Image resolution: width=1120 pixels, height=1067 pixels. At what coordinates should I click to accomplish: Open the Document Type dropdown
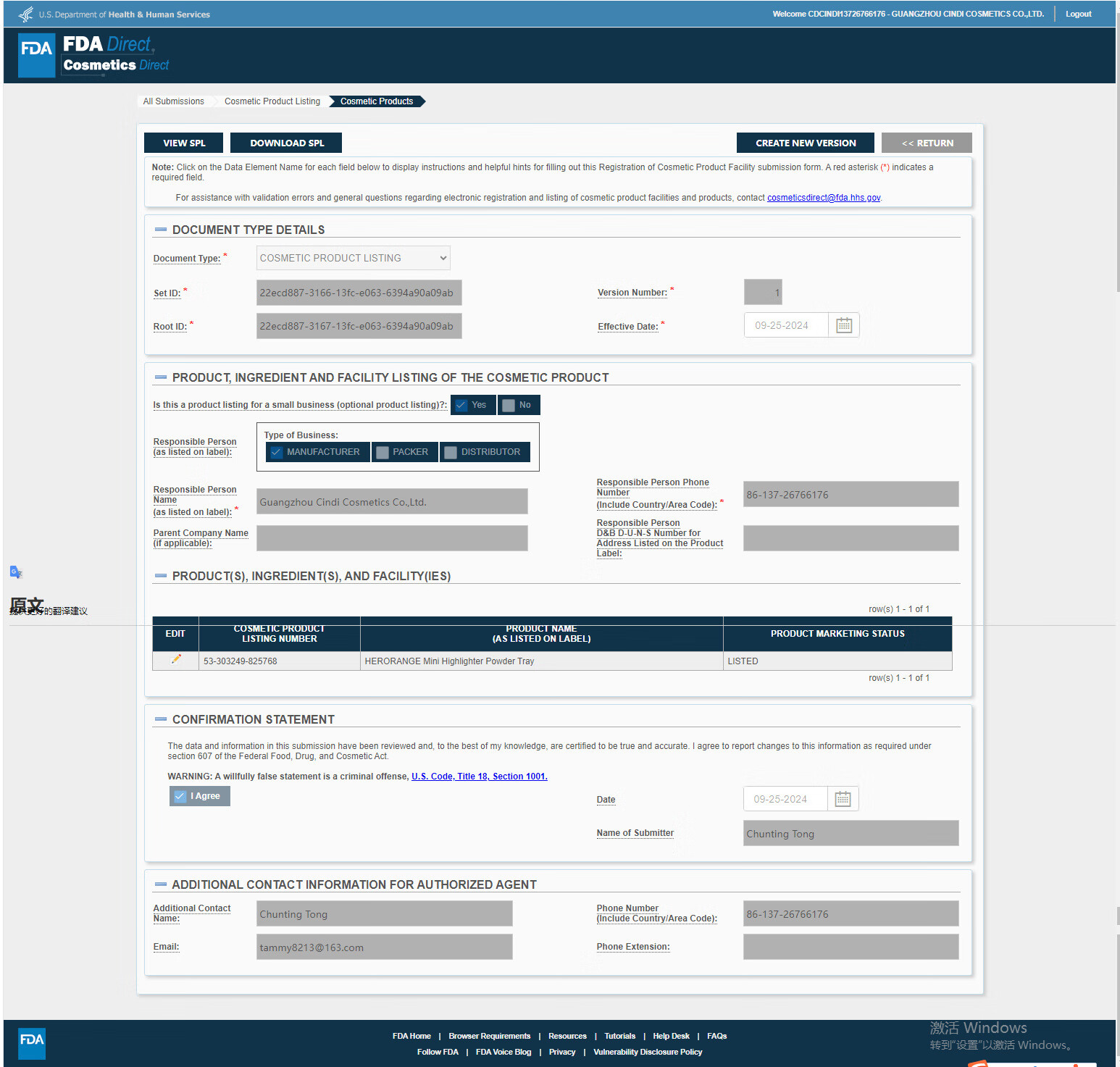[353, 258]
